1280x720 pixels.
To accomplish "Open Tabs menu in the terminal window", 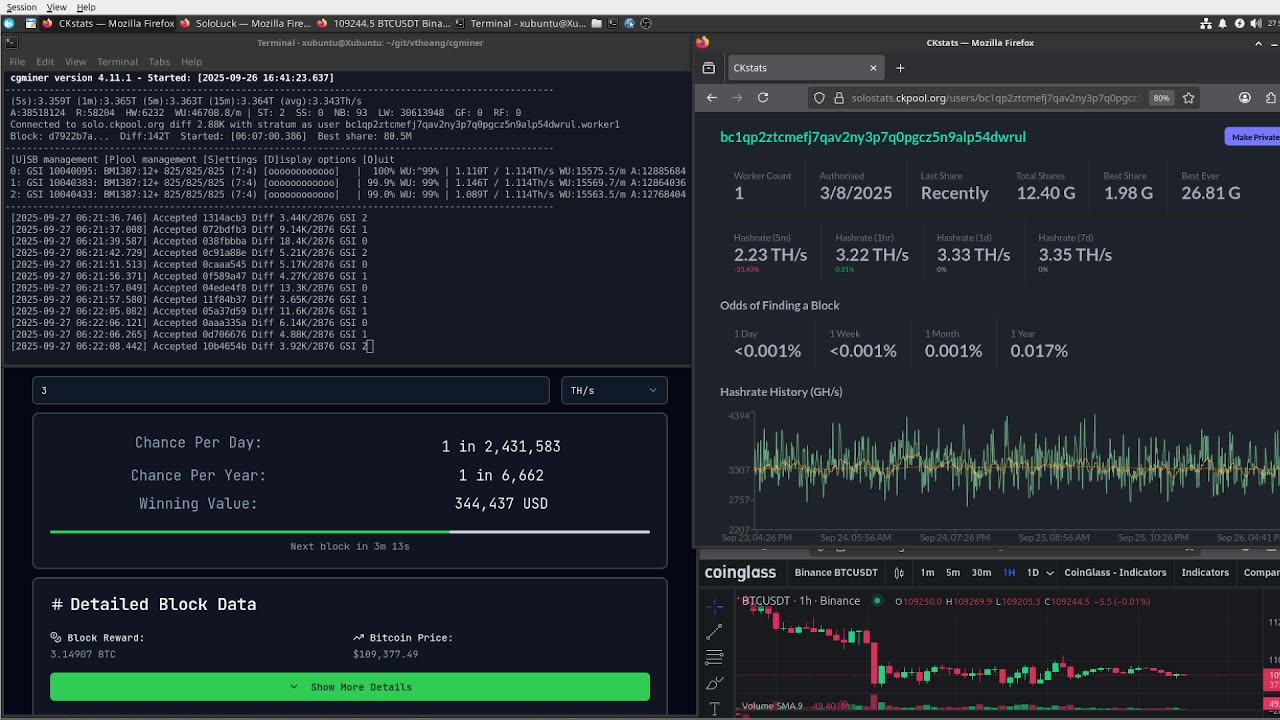I will [x=159, y=62].
